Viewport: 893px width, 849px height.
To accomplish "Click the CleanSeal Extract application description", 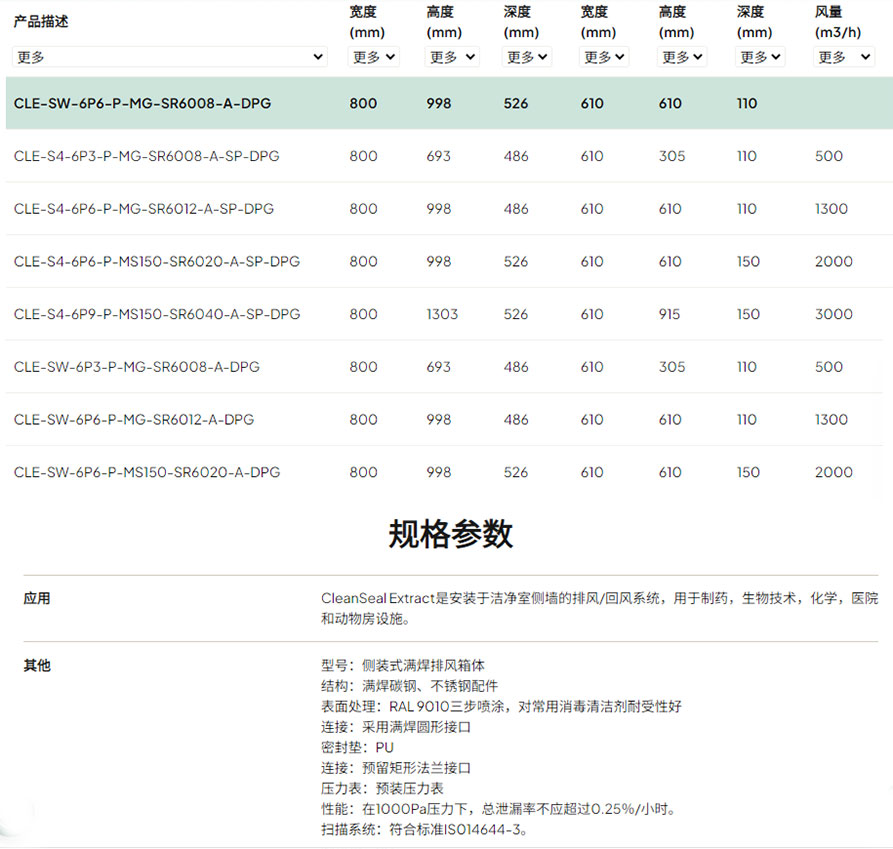I will pos(600,608).
